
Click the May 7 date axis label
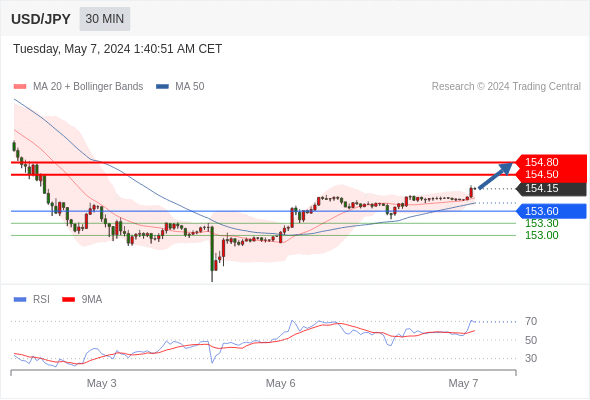coord(463,383)
